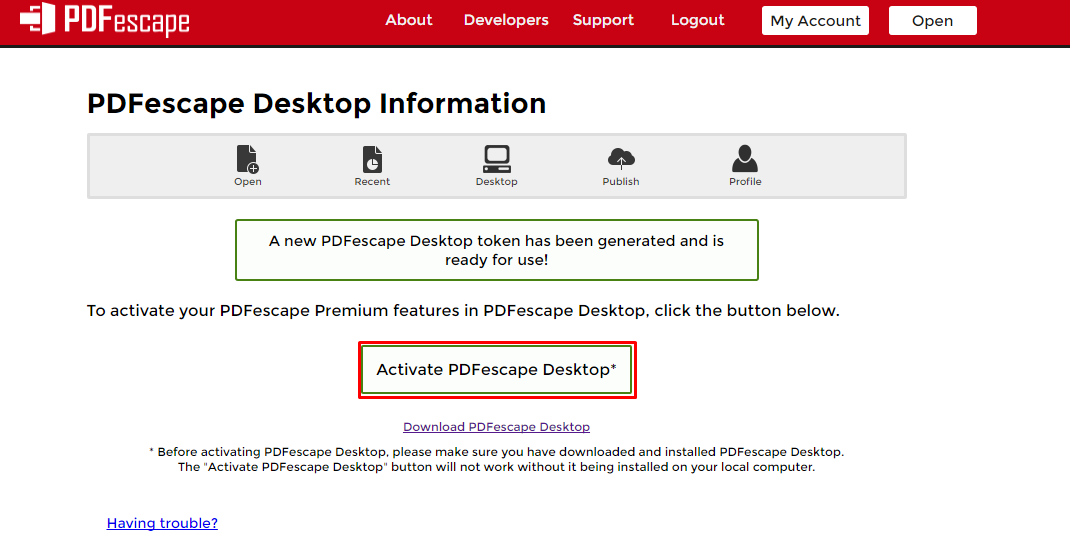Click Logout in the top bar
The height and width of the screenshot is (548, 1070).
pos(697,20)
